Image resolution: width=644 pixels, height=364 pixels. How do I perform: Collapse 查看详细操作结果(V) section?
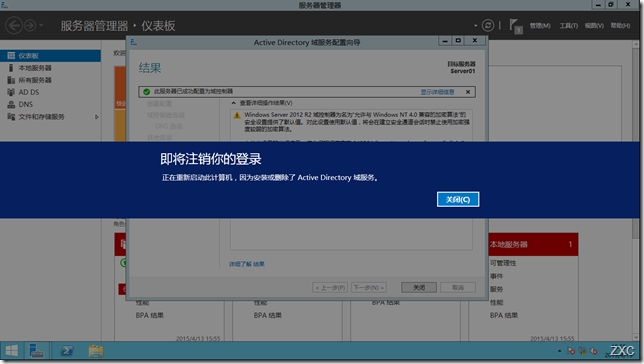(x=233, y=103)
